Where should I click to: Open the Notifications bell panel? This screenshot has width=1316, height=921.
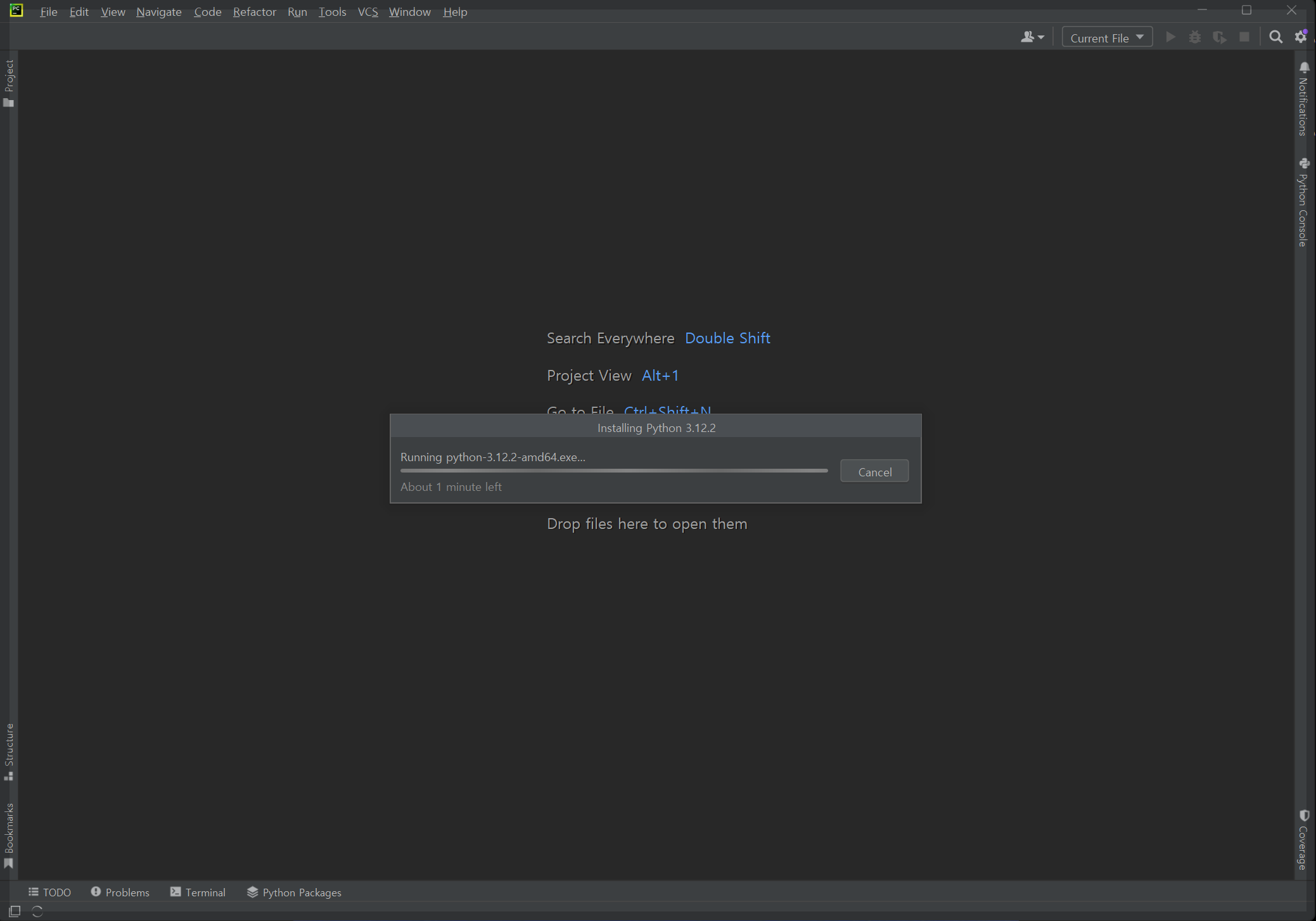tap(1303, 98)
